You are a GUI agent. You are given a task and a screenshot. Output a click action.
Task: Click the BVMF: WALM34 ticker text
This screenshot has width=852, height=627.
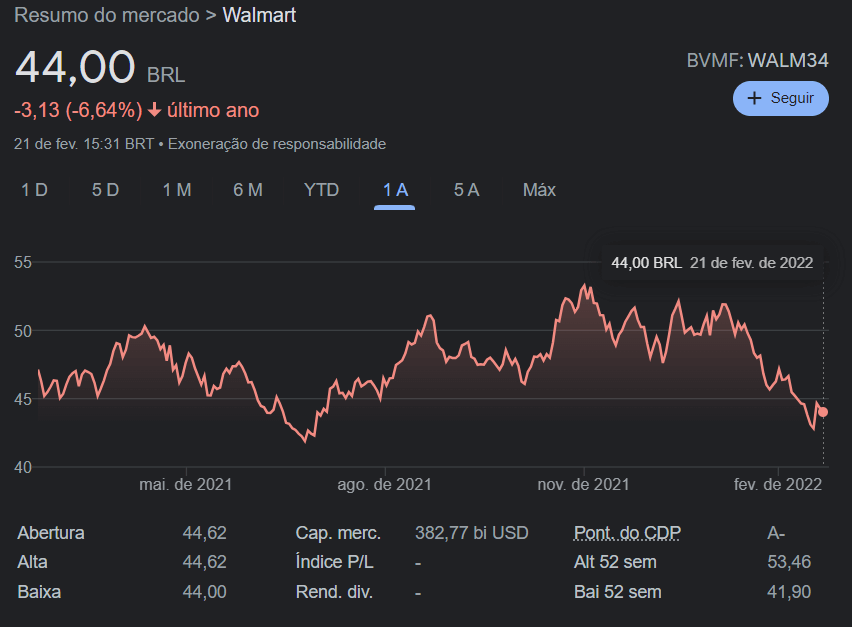757,60
